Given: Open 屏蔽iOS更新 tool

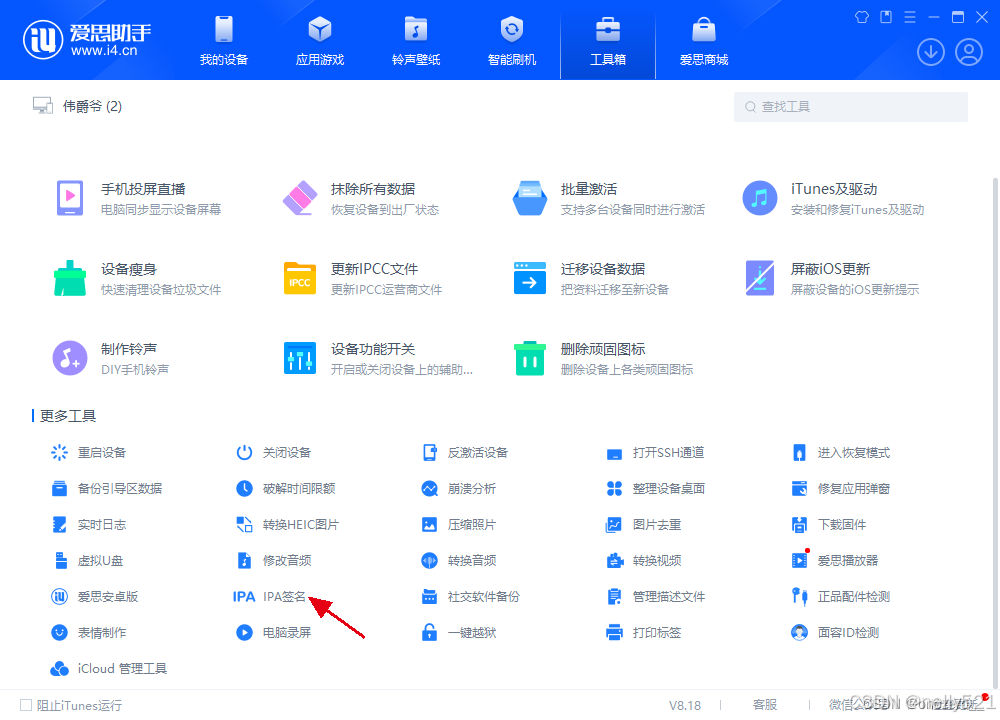Looking at the screenshot, I should [832, 279].
